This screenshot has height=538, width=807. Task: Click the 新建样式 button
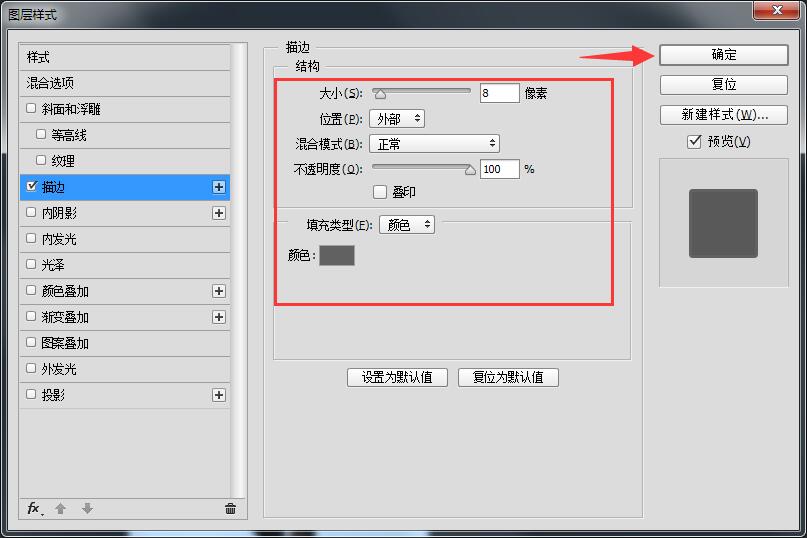pyautogui.click(x=724, y=115)
